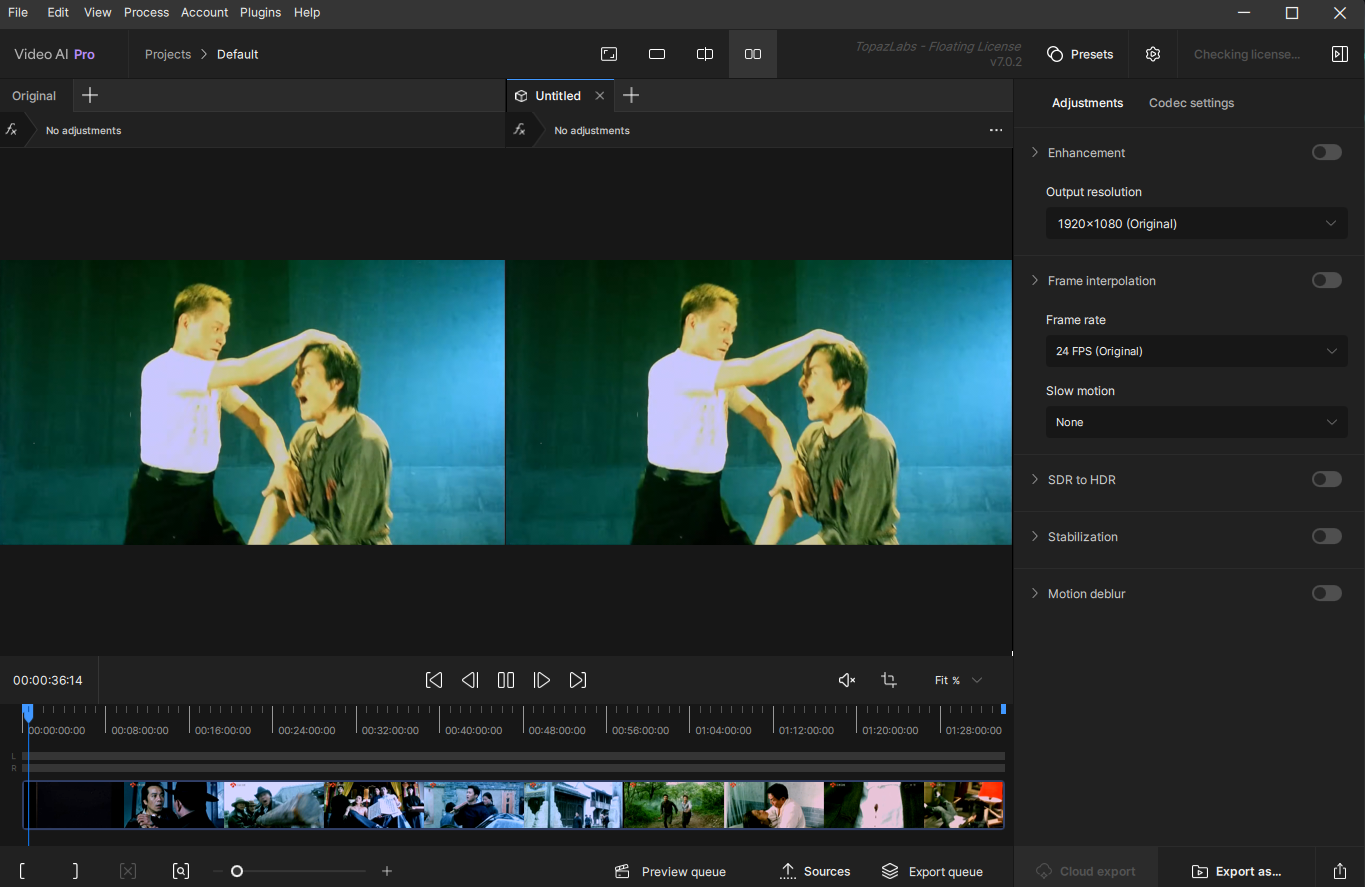Select the Original preview tab
The image size is (1365, 887).
34,96
